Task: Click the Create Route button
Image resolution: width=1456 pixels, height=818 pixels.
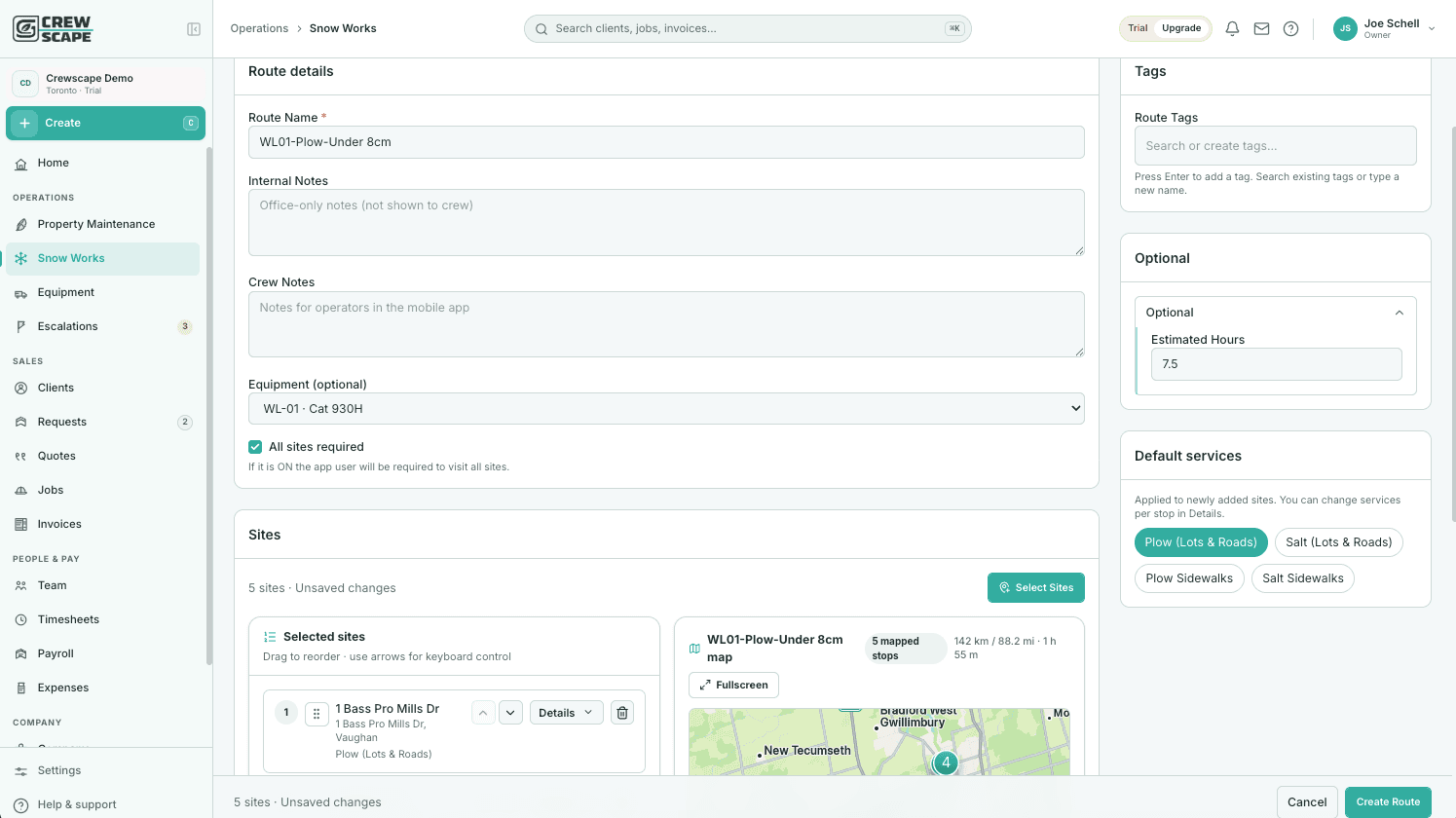Action: 1388,802
